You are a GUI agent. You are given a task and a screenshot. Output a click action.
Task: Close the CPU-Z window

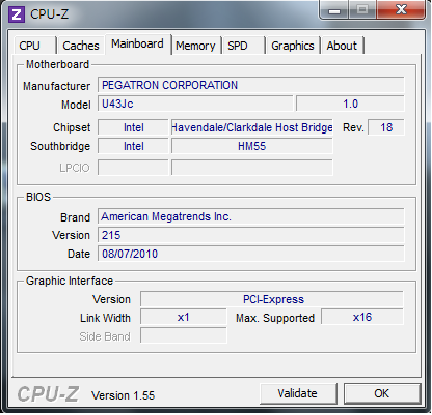401,10
